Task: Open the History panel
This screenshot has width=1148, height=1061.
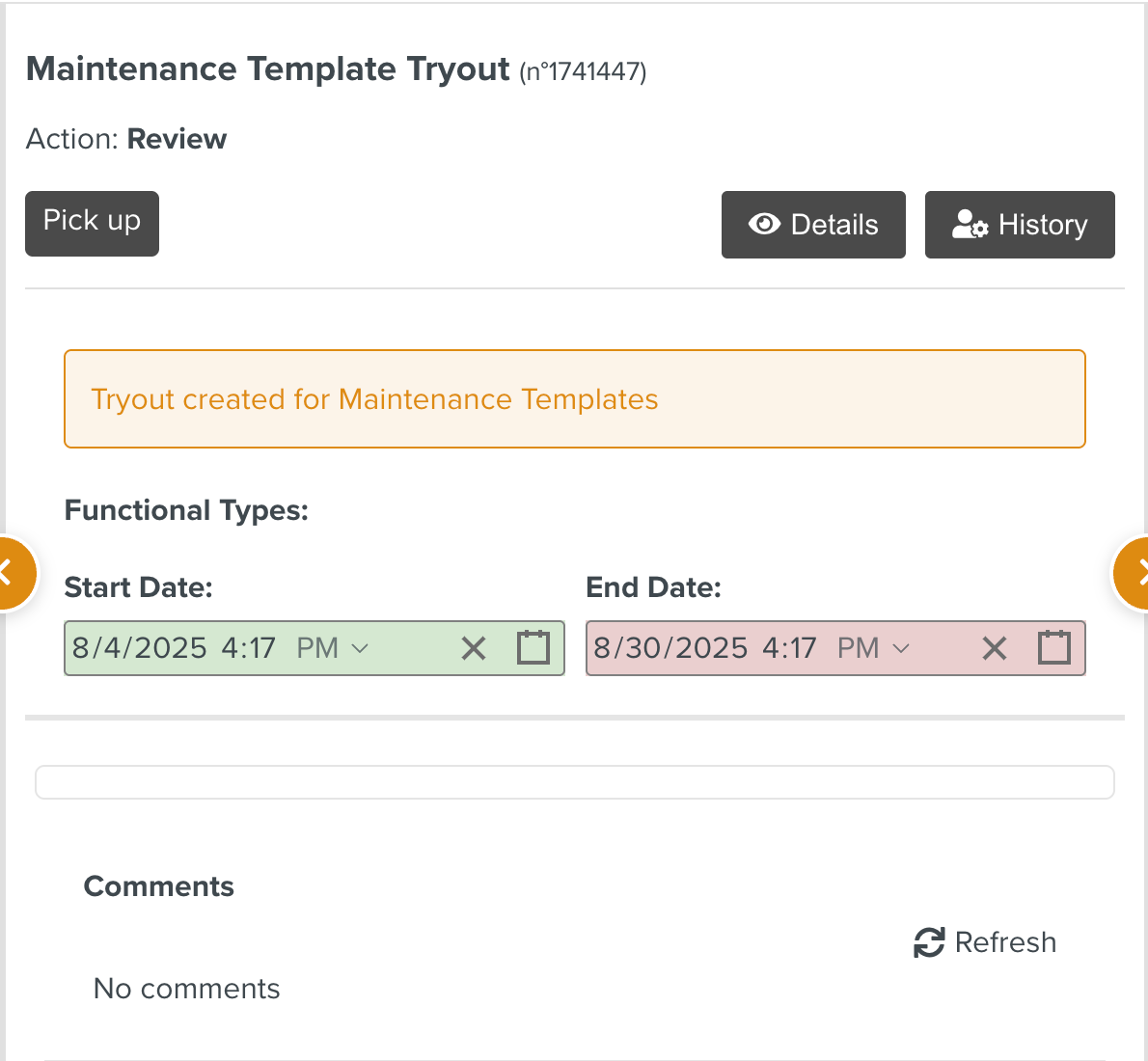Action: pos(1020,225)
